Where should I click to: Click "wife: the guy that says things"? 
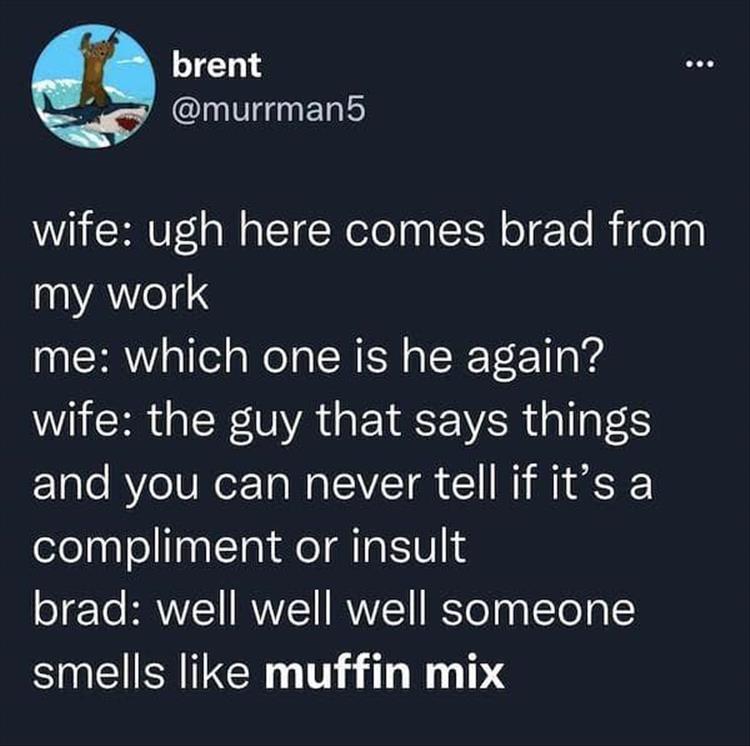(x=342, y=422)
